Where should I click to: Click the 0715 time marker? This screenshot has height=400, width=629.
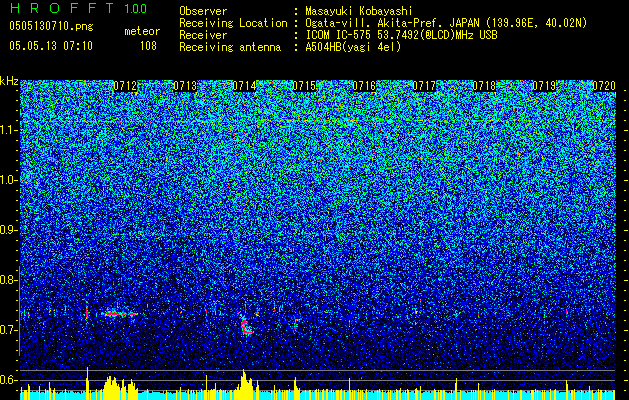304,86
